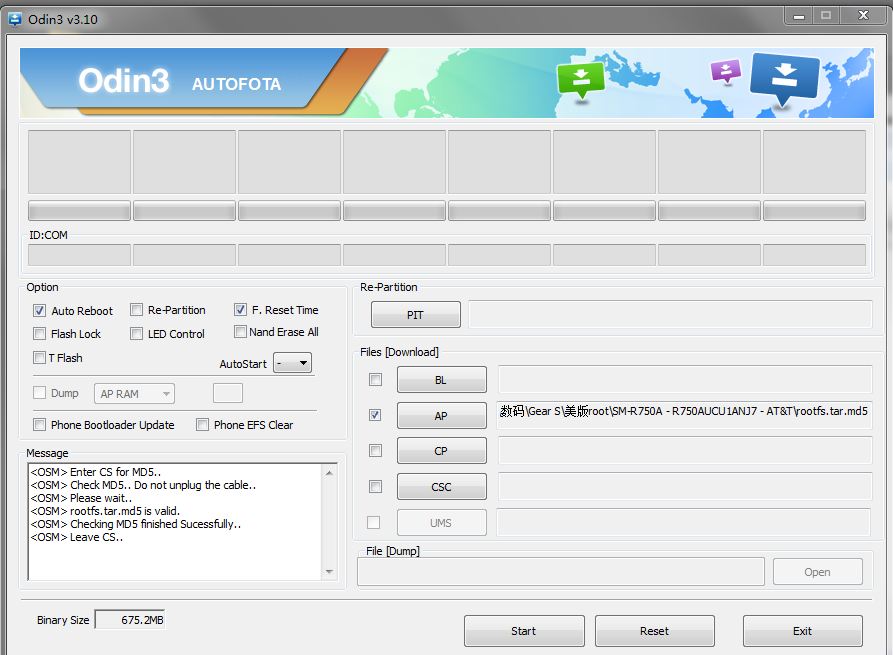Tick the BL file checkbox
The width and height of the screenshot is (893, 655).
point(375,379)
